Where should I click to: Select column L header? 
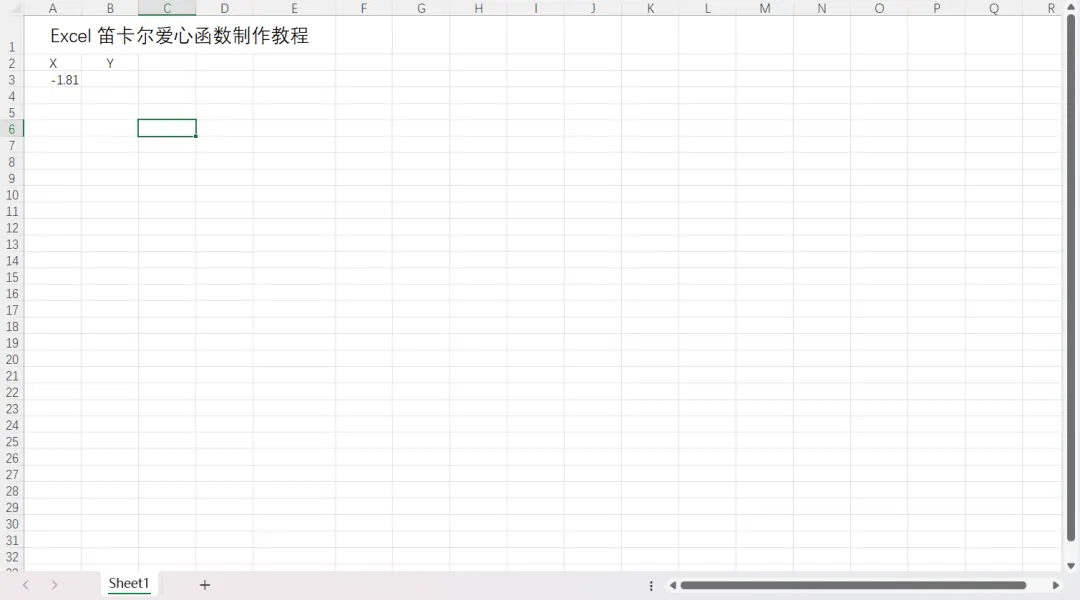(707, 8)
